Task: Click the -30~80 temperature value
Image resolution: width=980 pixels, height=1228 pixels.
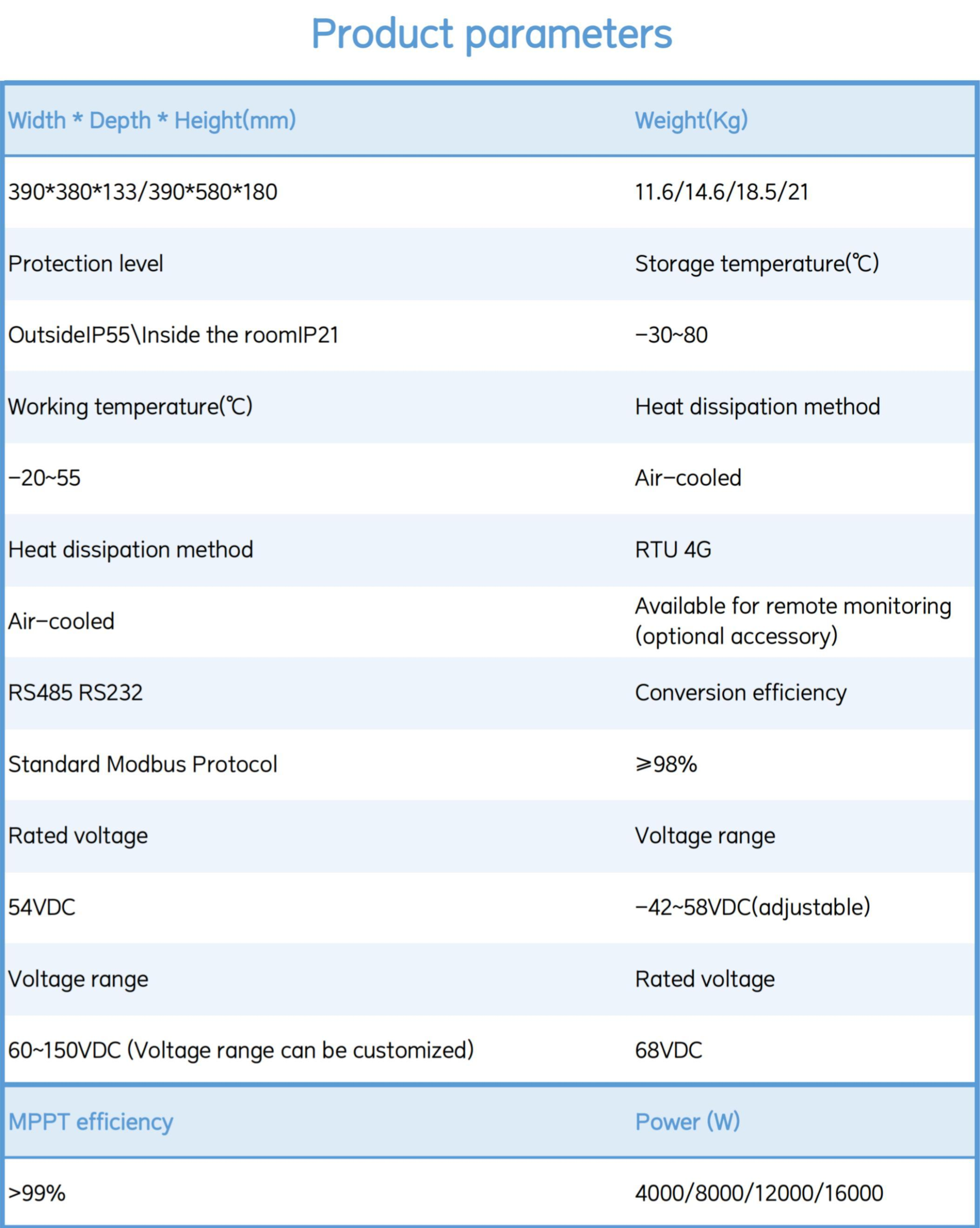Action: click(x=672, y=335)
